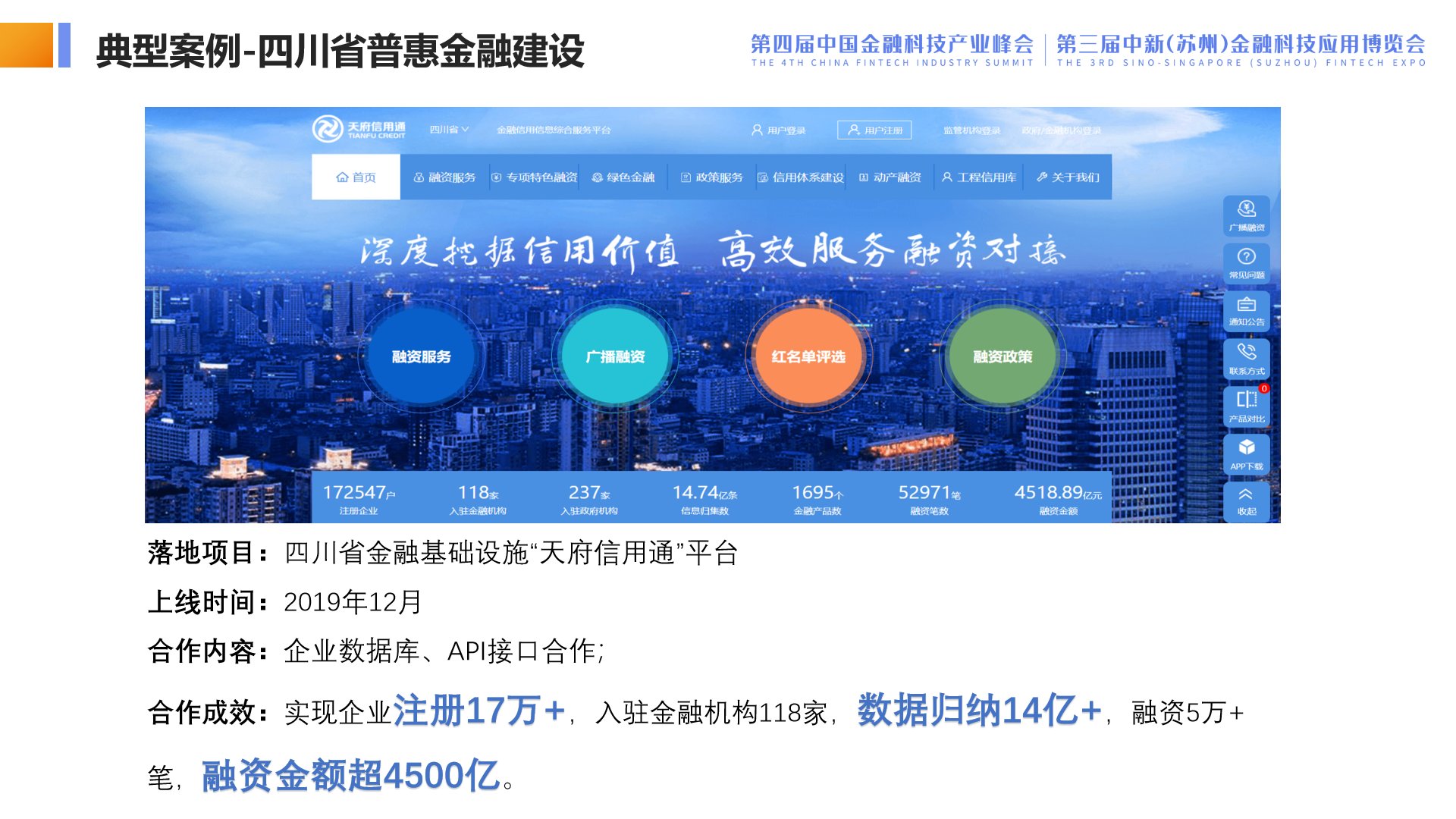
Task: Click the 172547户 注册企业 statistic
Action: 359,499
